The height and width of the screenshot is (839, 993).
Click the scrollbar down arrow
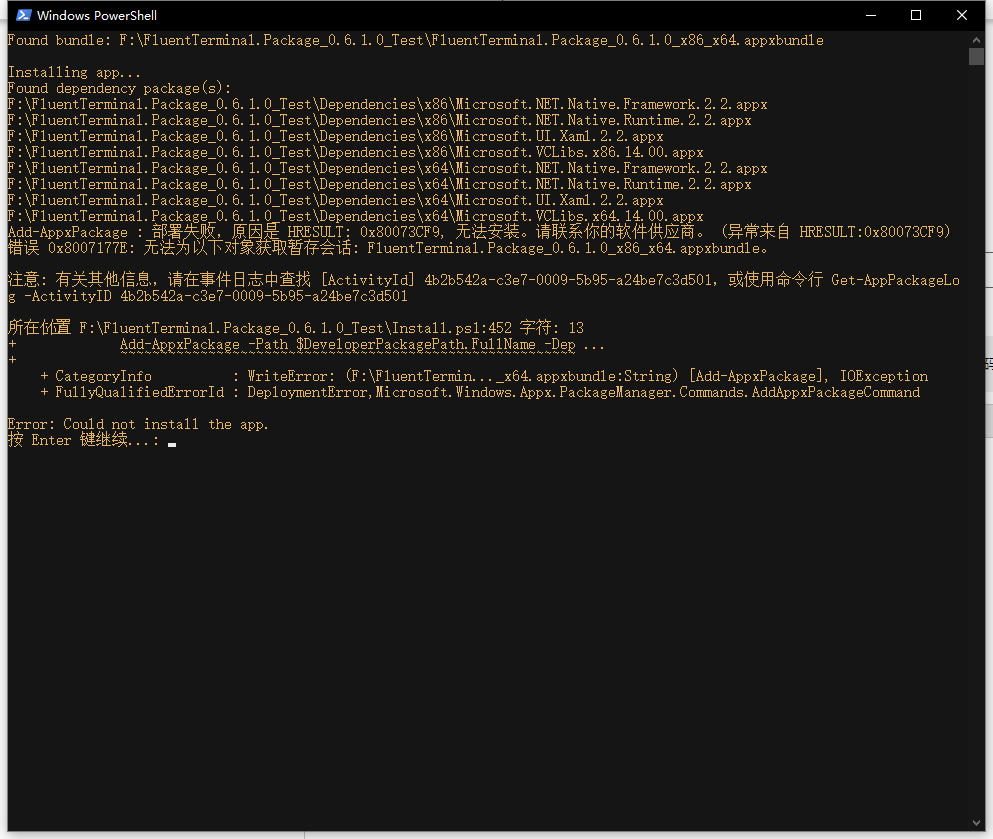[x=976, y=823]
